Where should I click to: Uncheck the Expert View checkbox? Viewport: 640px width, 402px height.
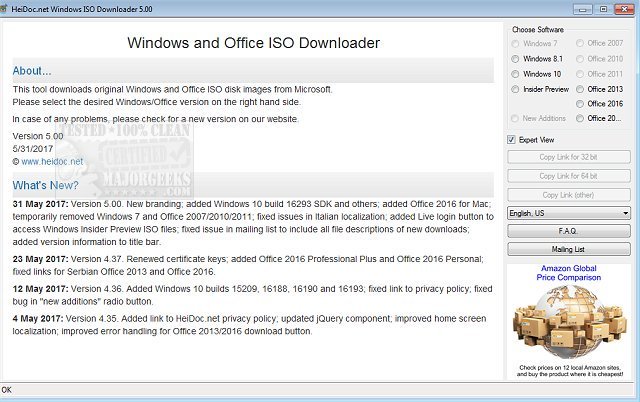[511, 140]
